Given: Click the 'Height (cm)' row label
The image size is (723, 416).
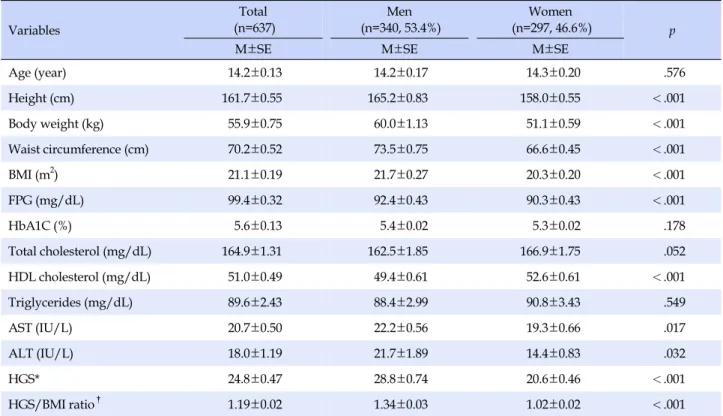Looking at the screenshot, I should [x=41, y=98].
